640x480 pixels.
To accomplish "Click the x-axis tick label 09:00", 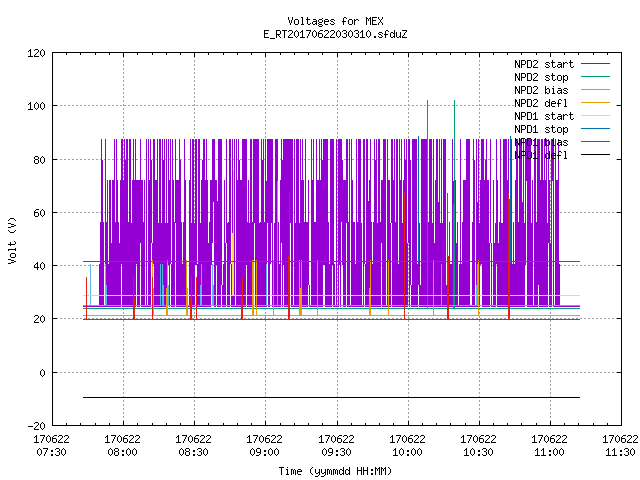I will (264, 453).
